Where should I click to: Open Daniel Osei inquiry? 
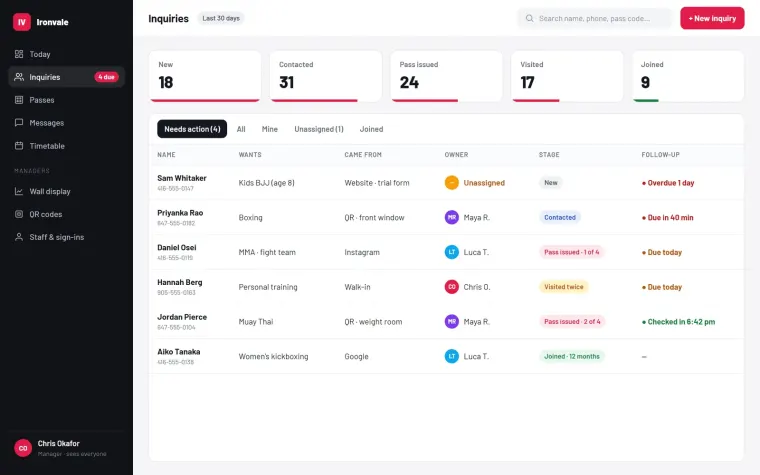(x=446, y=252)
